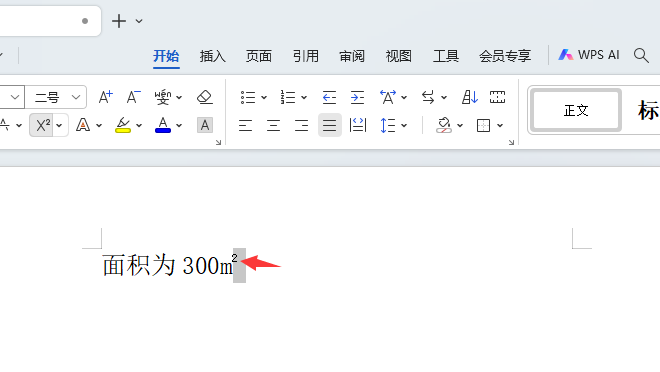
Task: Open the font name dropdown arrow
Action: pos(15,97)
